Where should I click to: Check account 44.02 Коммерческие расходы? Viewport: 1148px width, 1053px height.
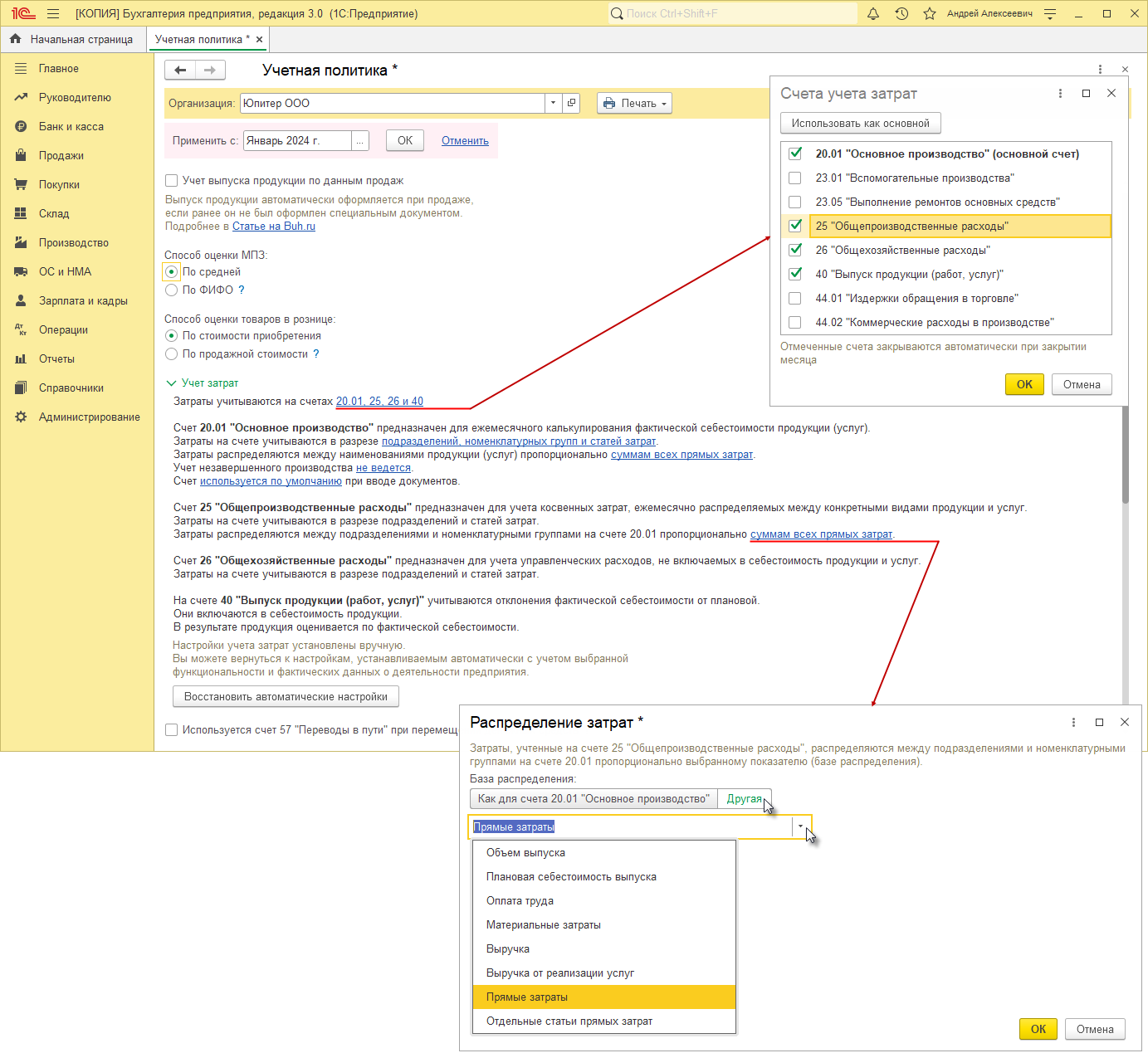[795, 322]
